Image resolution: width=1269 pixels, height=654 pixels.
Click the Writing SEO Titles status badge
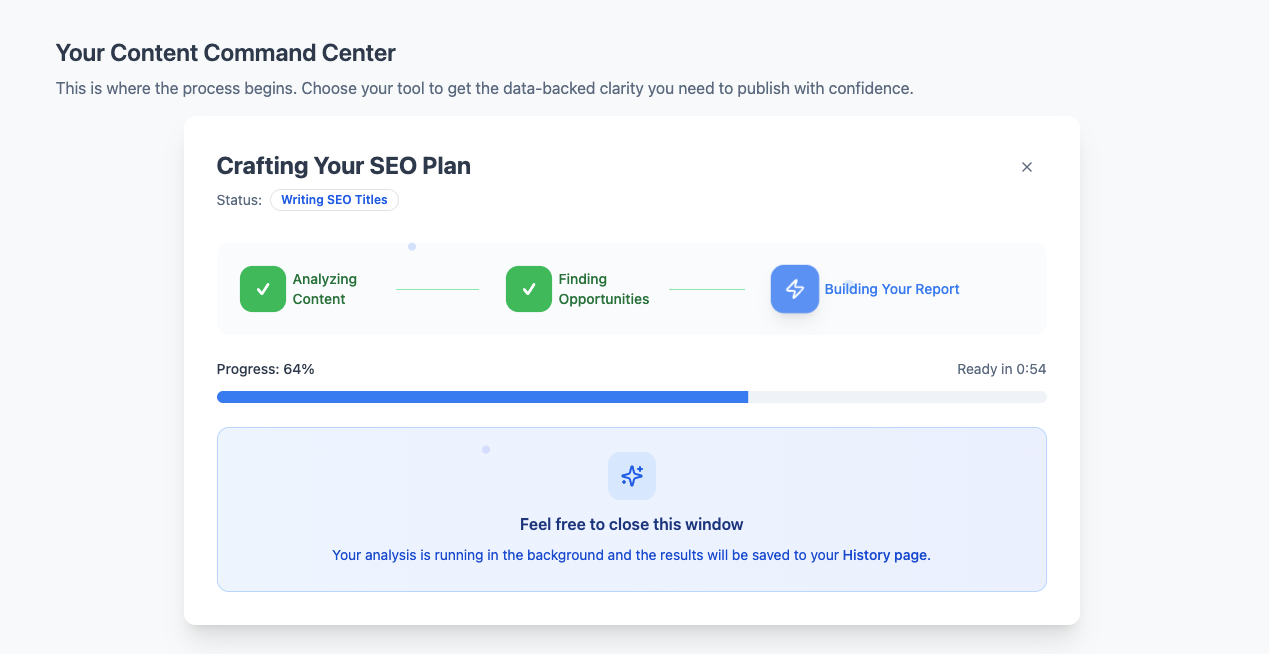(334, 200)
